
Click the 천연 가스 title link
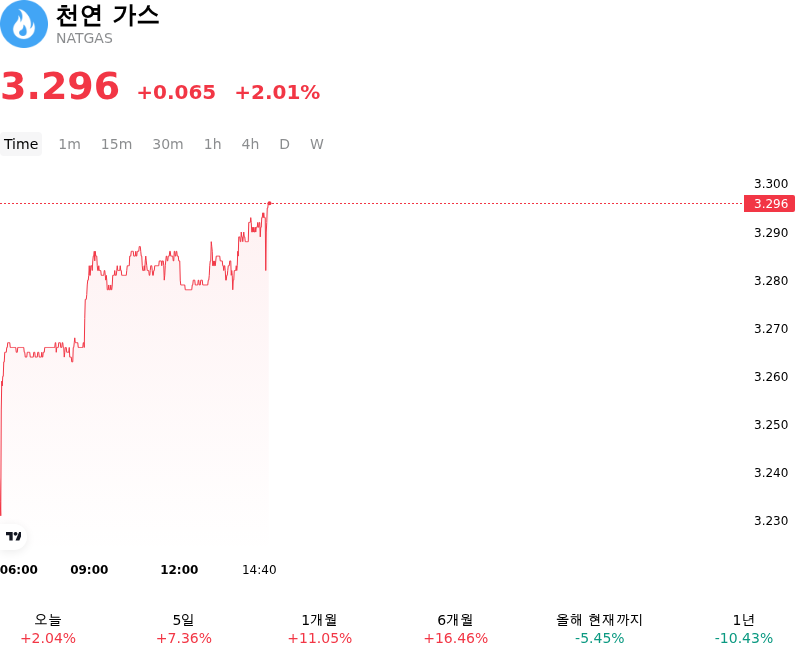pyautogui.click(x=107, y=15)
